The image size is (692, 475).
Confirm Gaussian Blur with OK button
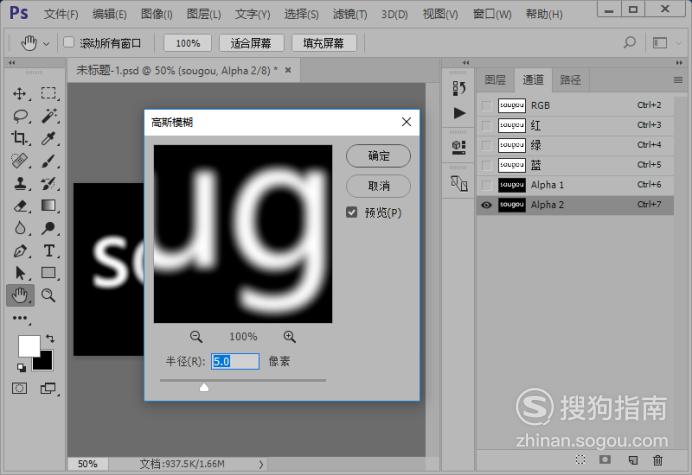(379, 156)
